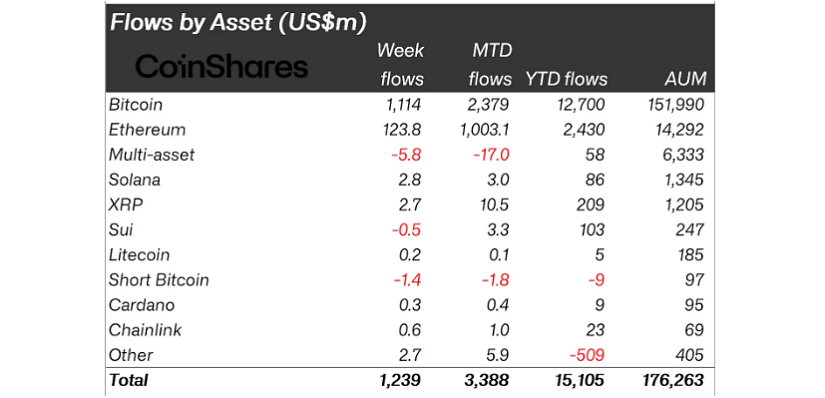Screen dimensions: 825x398
Task: Click the Multi-asset row label
Action: (x=152, y=155)
